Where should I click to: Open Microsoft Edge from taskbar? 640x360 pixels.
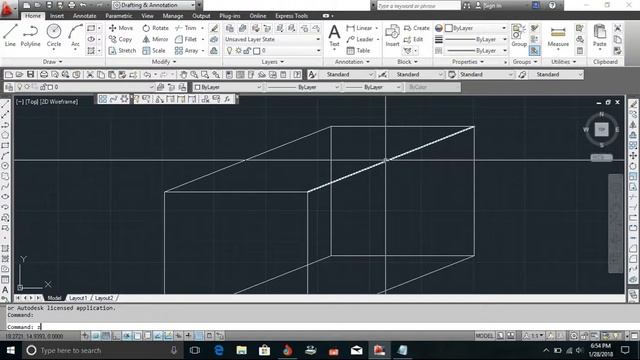219,350
